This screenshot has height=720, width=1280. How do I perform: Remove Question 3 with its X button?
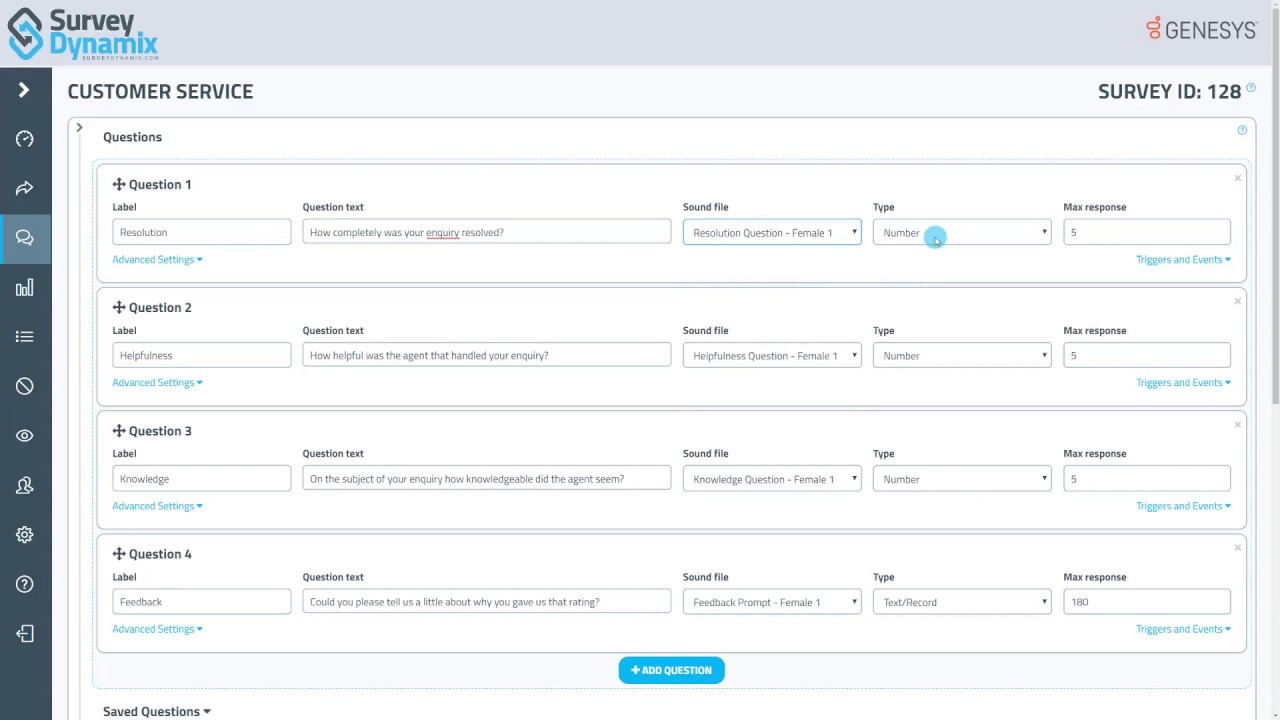[1237, 425]
